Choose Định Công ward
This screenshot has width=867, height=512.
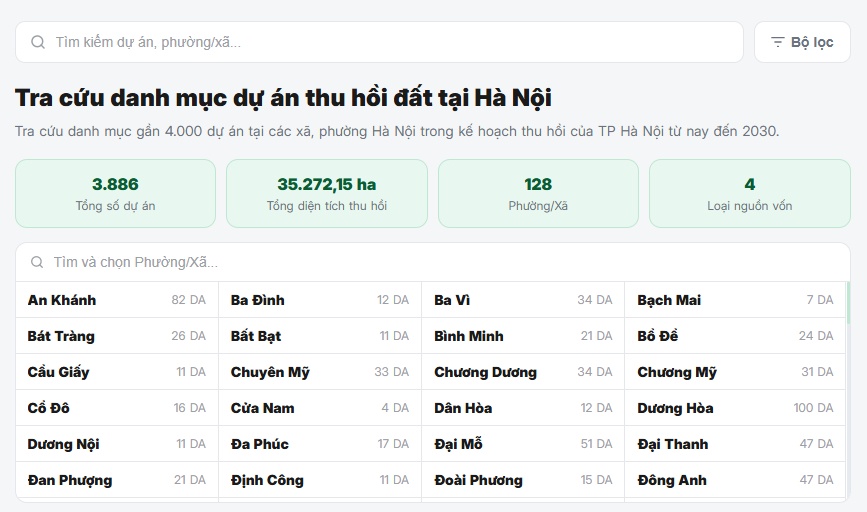tap(320, 479)
